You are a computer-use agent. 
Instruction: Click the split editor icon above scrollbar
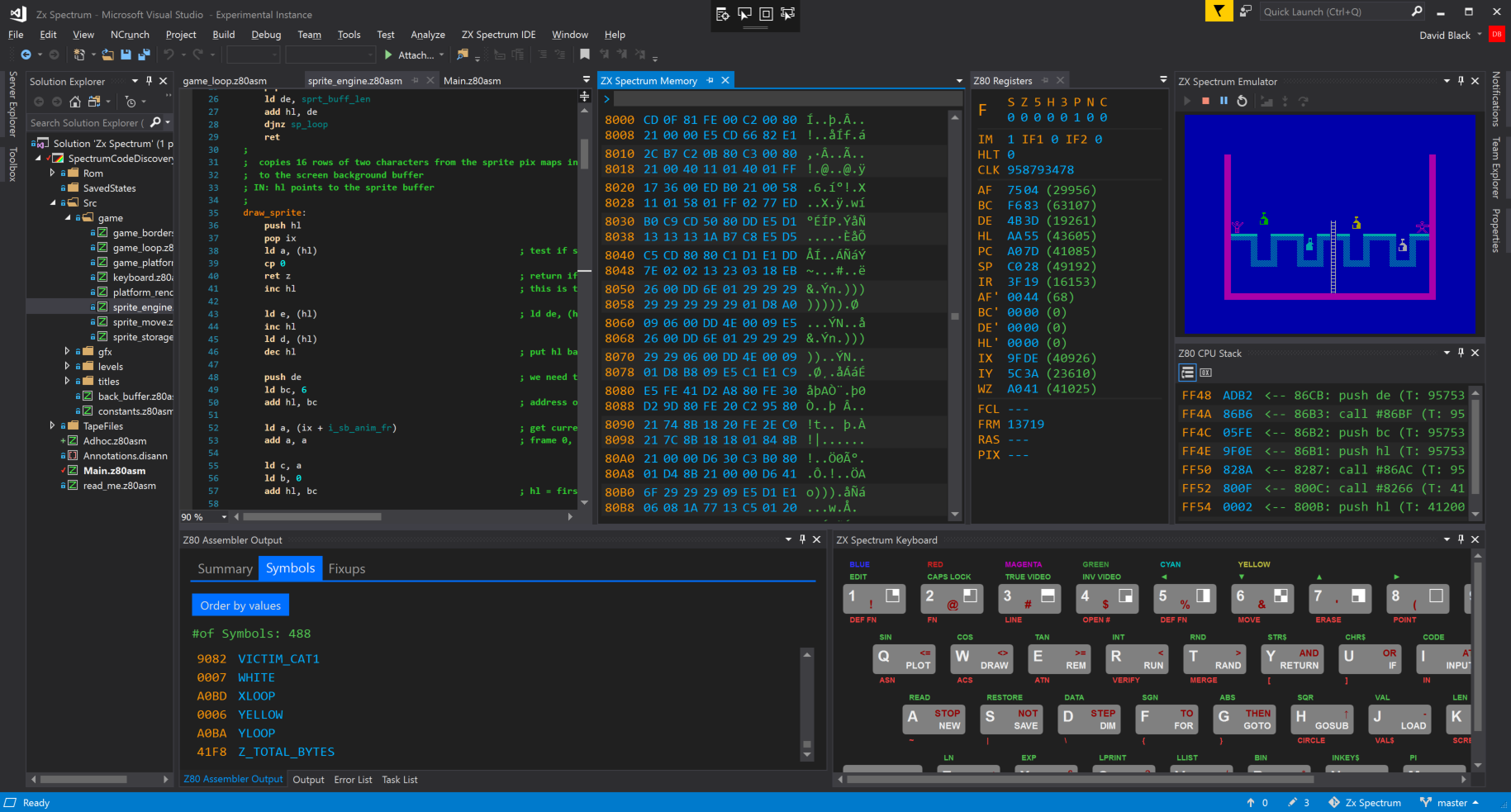pos(585,97)
